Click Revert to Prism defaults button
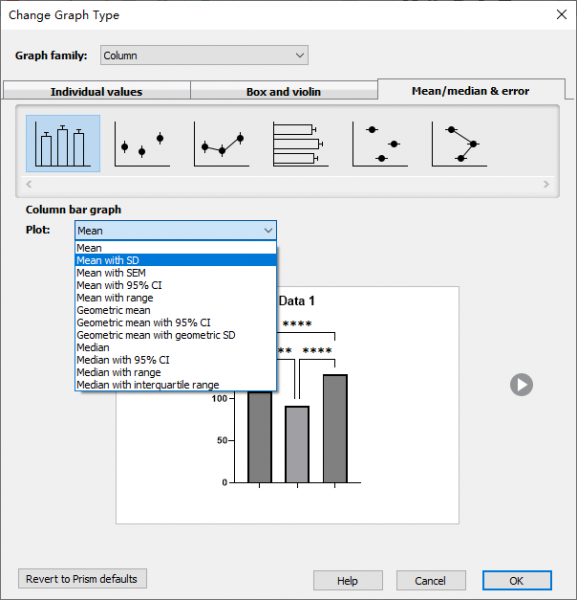Viewport: 577px width, 600px height. pos(82,579)
